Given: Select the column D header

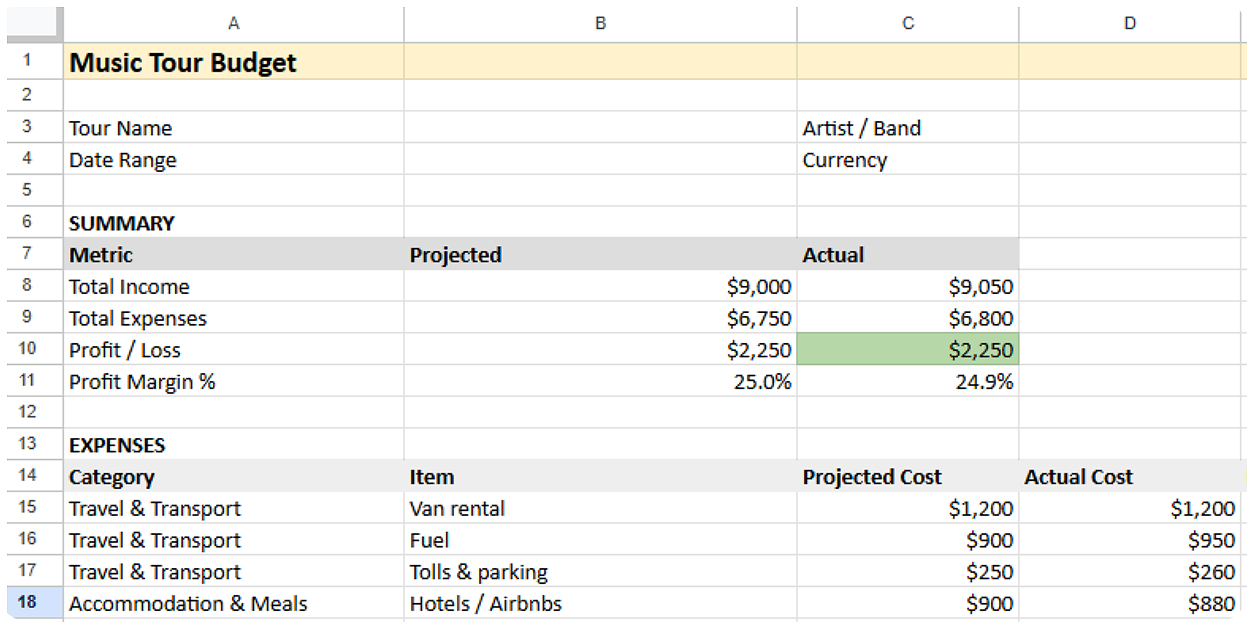Looking at the screenshot, I should (x=1130, y=23).
